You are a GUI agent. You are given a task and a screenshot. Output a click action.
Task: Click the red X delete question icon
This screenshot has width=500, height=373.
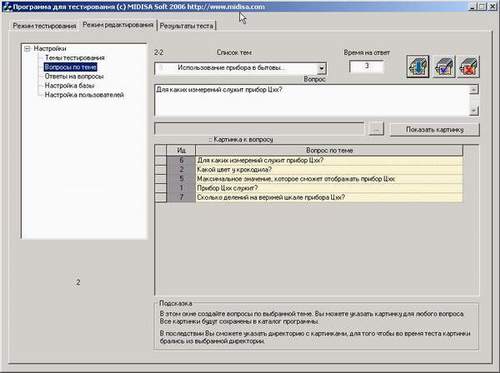(x=468, y=67)
